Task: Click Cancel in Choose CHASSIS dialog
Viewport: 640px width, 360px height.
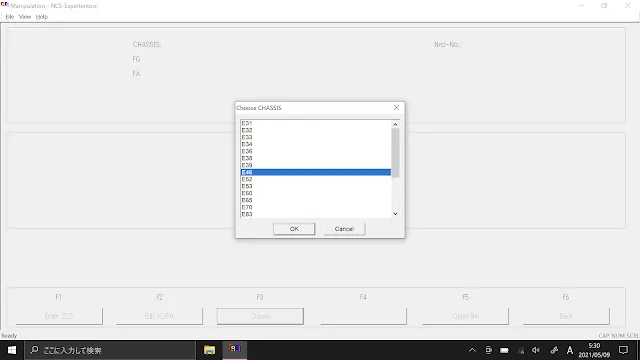Action: (344, 229)
